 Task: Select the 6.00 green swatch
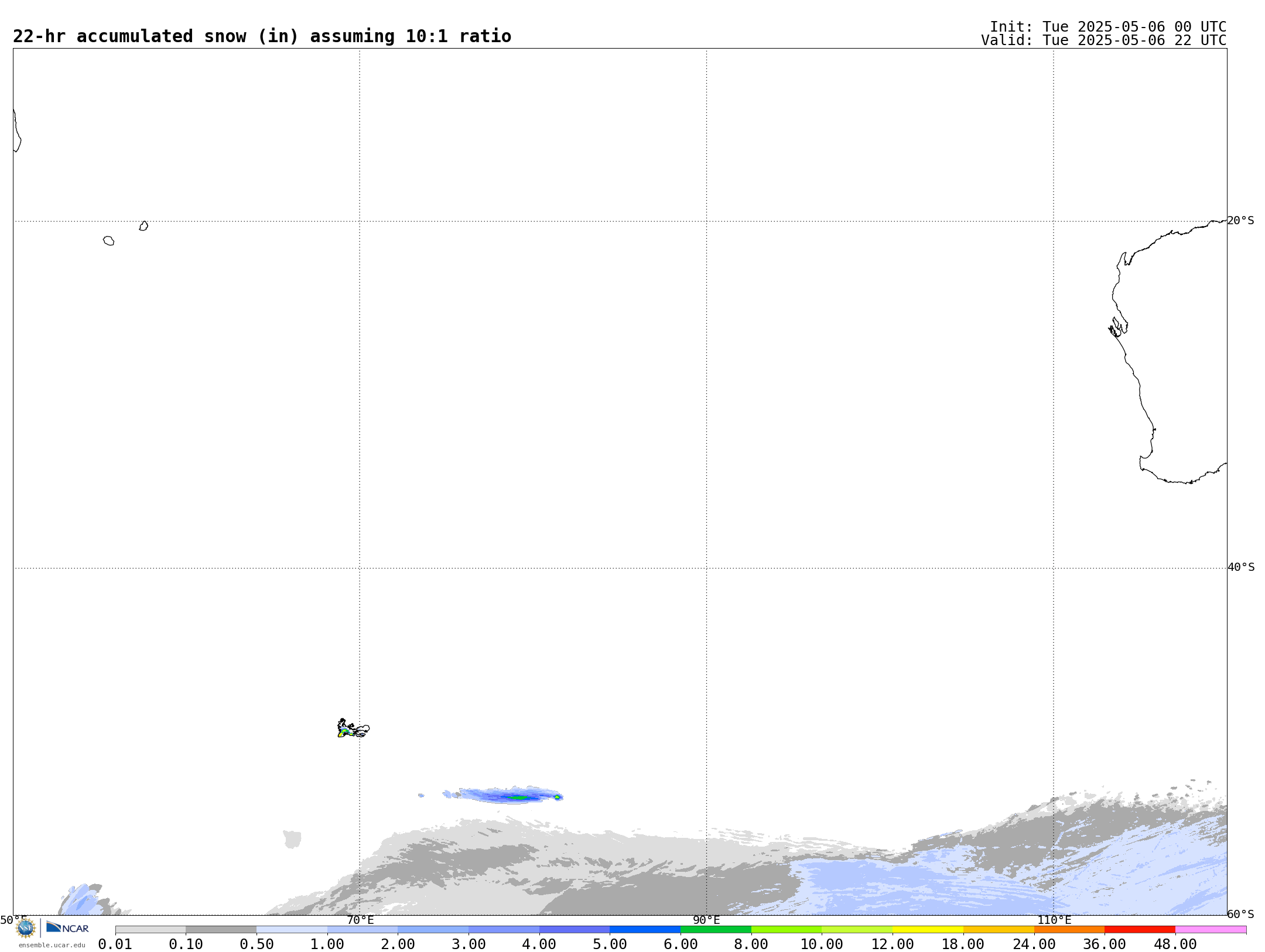(716, 930)
